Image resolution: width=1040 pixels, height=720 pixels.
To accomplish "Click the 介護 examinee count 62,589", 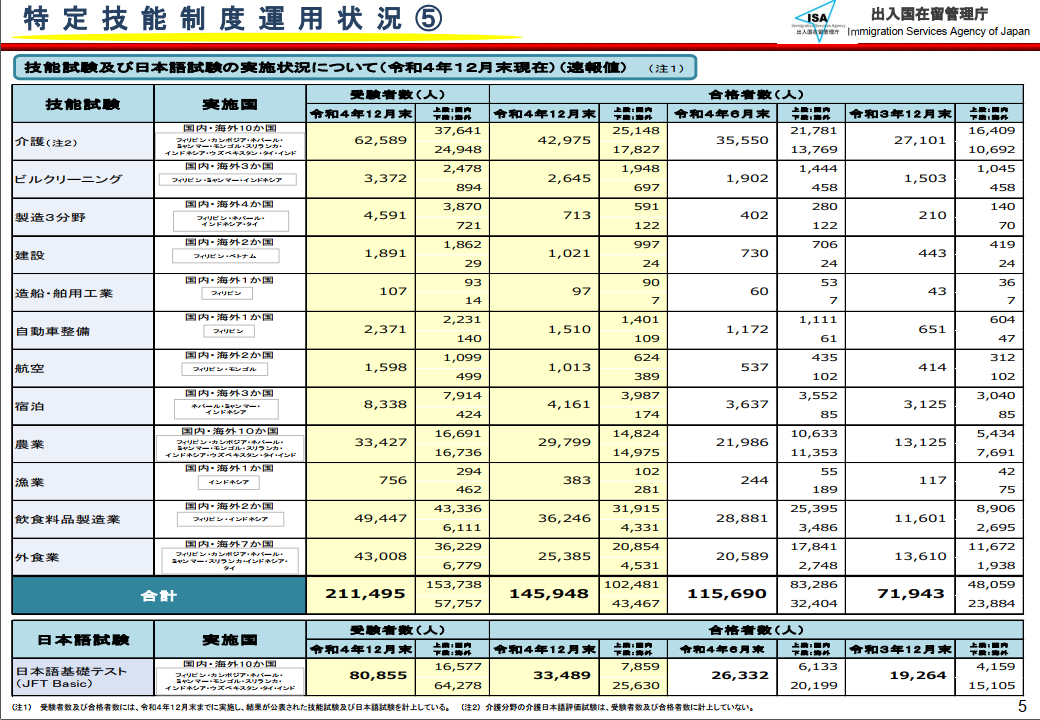I will 381,141.
